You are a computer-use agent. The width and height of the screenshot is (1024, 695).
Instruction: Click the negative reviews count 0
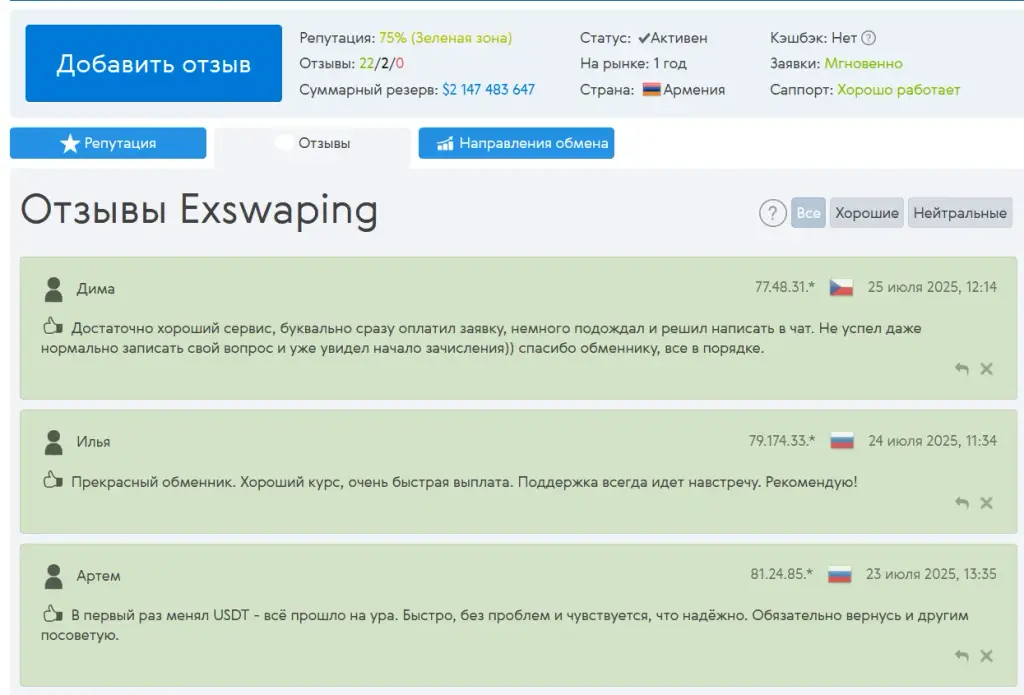(x=400, y=63)
